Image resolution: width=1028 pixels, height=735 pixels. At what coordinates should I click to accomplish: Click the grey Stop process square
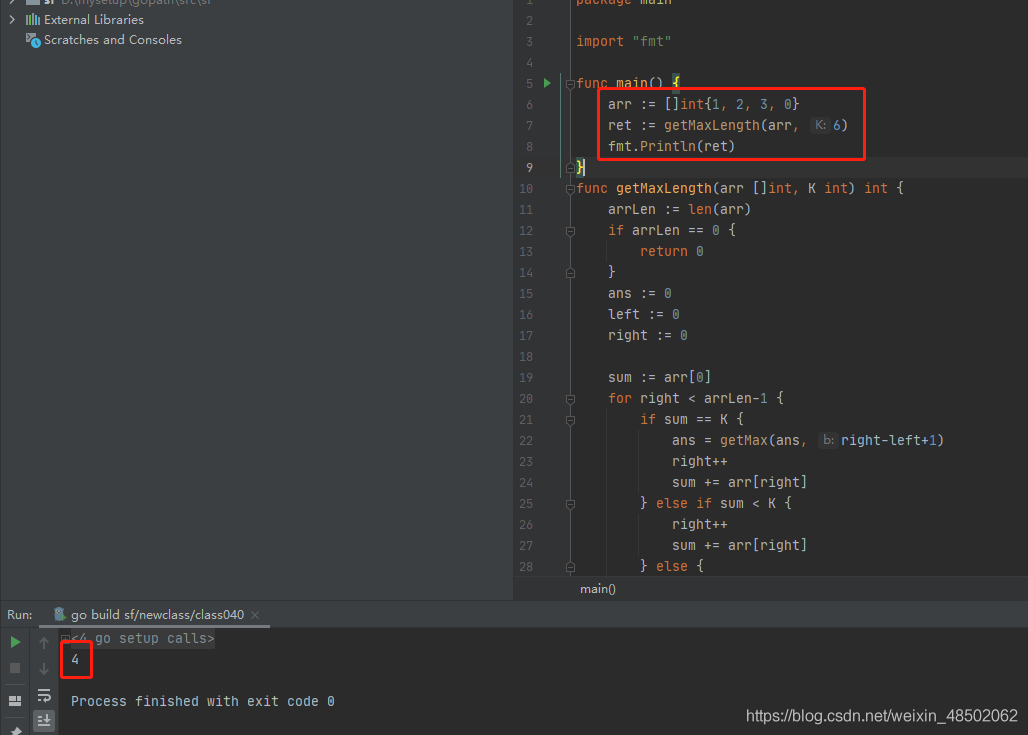tap(15, 668)
